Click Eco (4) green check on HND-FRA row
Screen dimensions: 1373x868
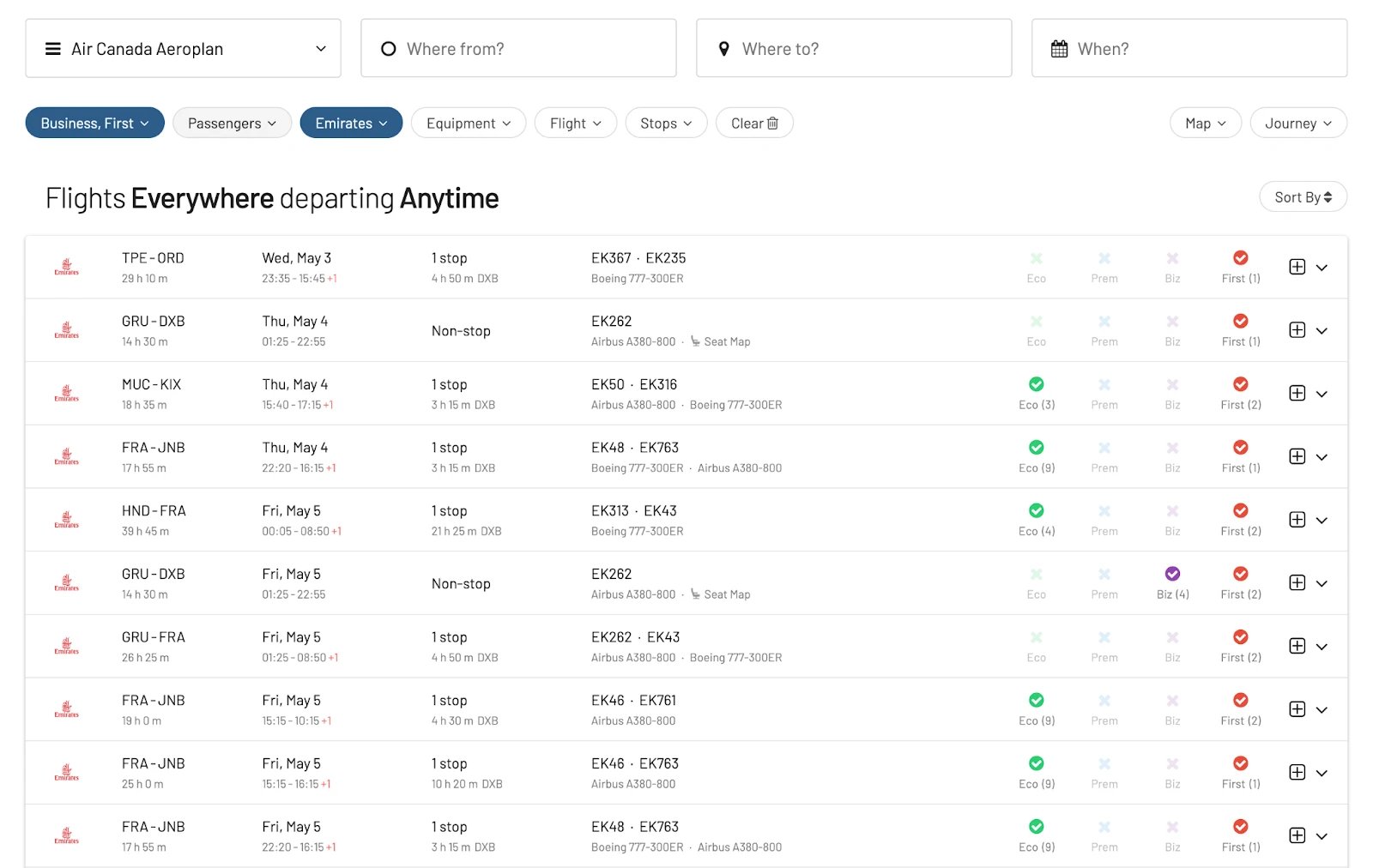(x=1037, y=510)
